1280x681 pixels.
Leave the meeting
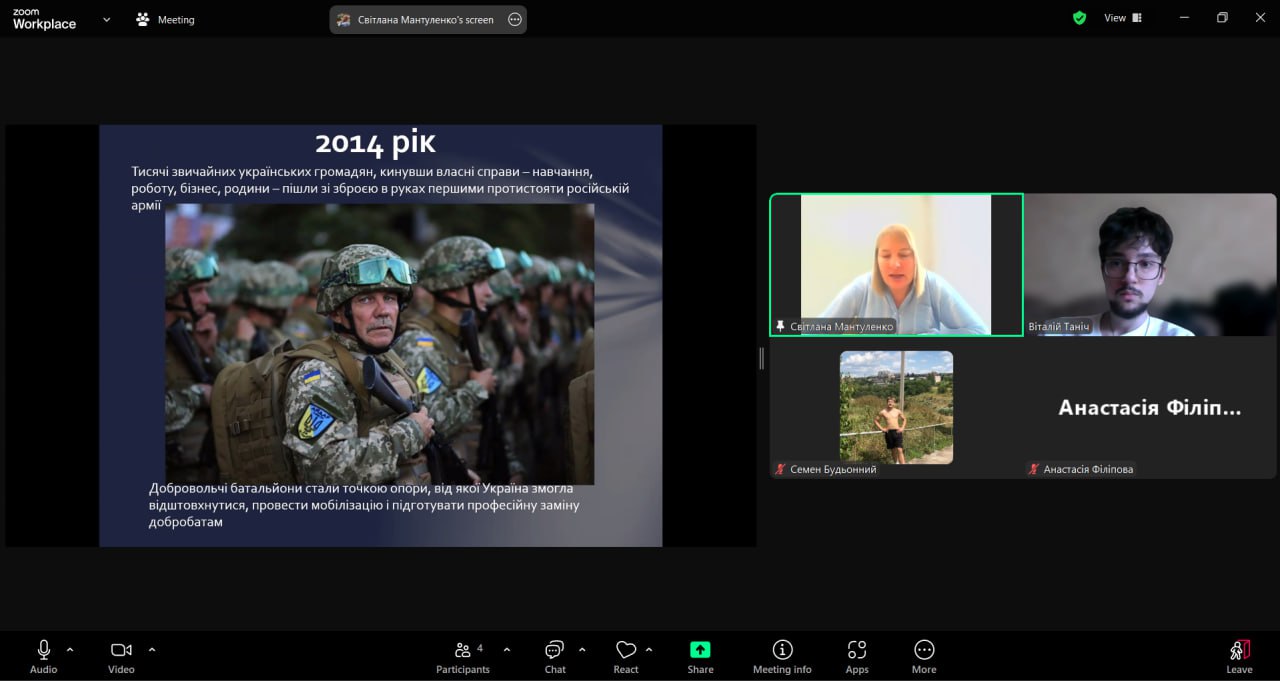click(x=1239, y=656)
